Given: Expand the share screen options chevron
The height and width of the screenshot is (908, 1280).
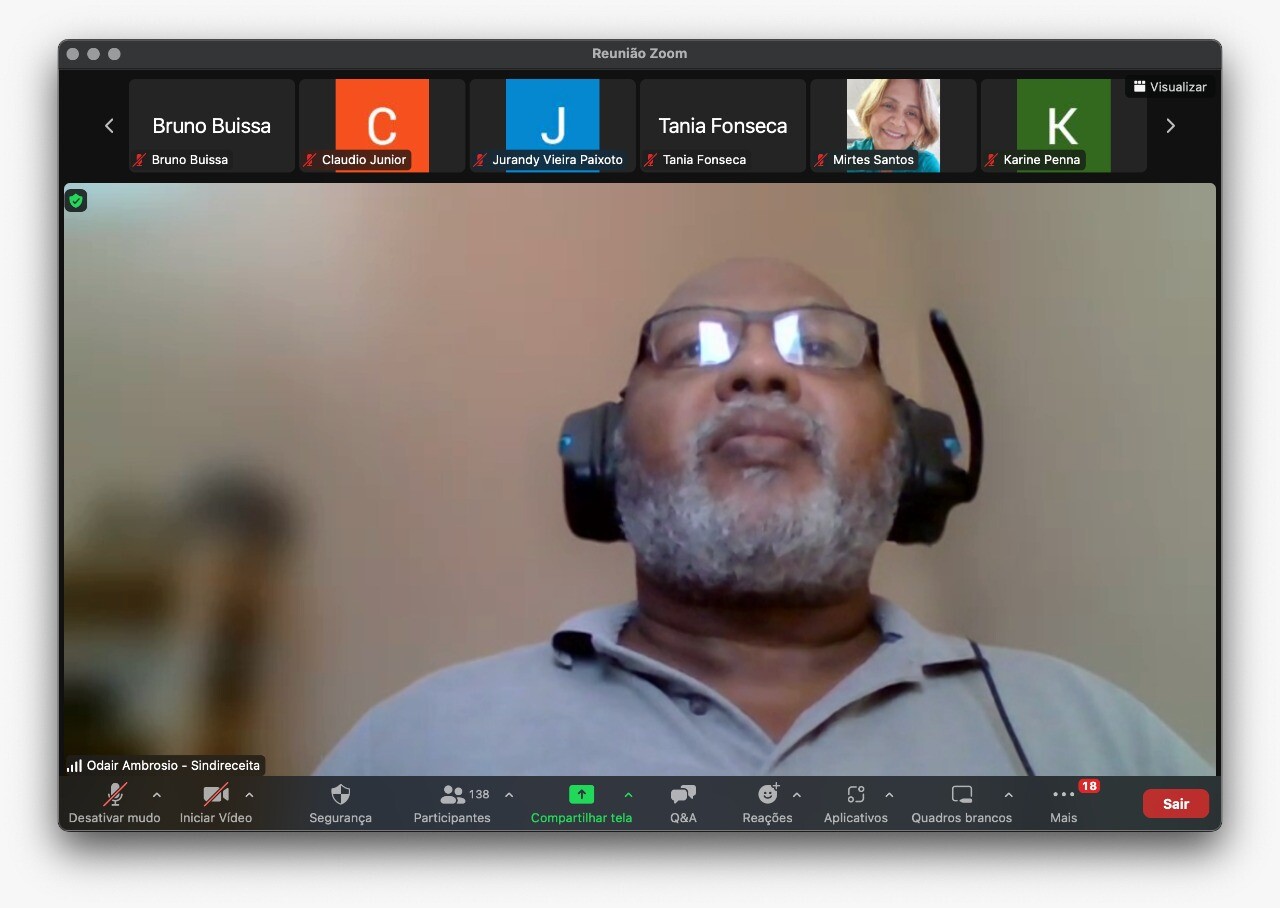Looking at the screenshot, I should 628,796.
